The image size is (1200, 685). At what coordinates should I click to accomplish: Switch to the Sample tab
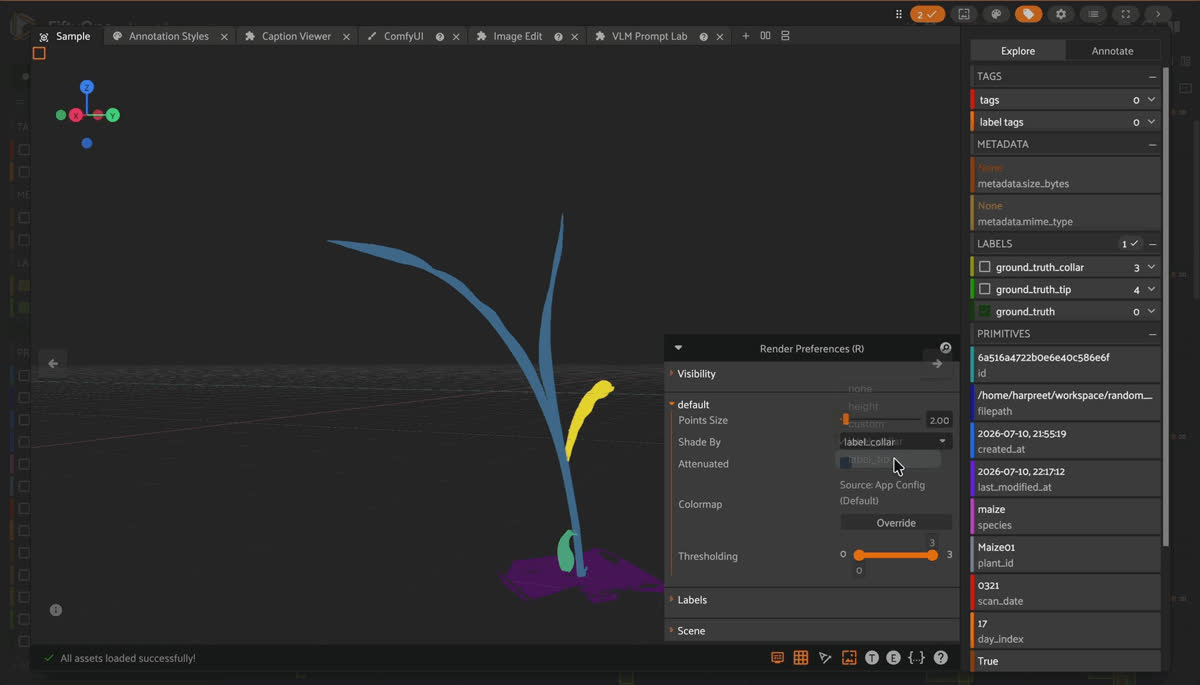coord(65,36)
